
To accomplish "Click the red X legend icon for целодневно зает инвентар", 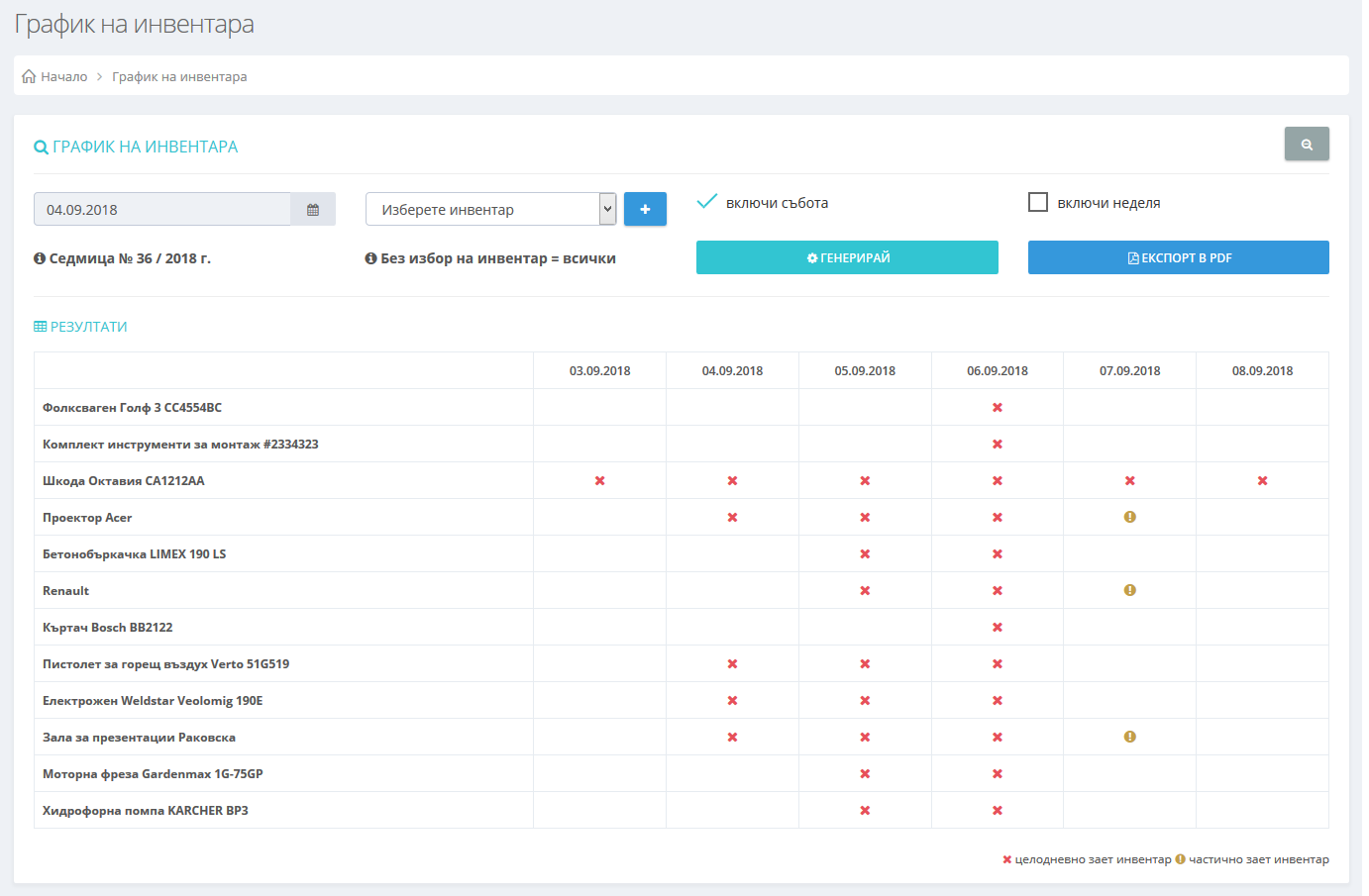I will click(x=1006, y=859).
